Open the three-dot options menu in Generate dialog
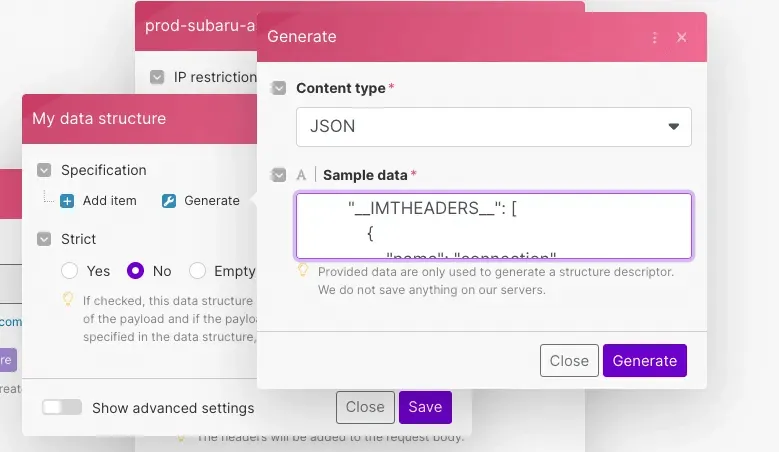779x452 pixels. click(x=655, y=38)
